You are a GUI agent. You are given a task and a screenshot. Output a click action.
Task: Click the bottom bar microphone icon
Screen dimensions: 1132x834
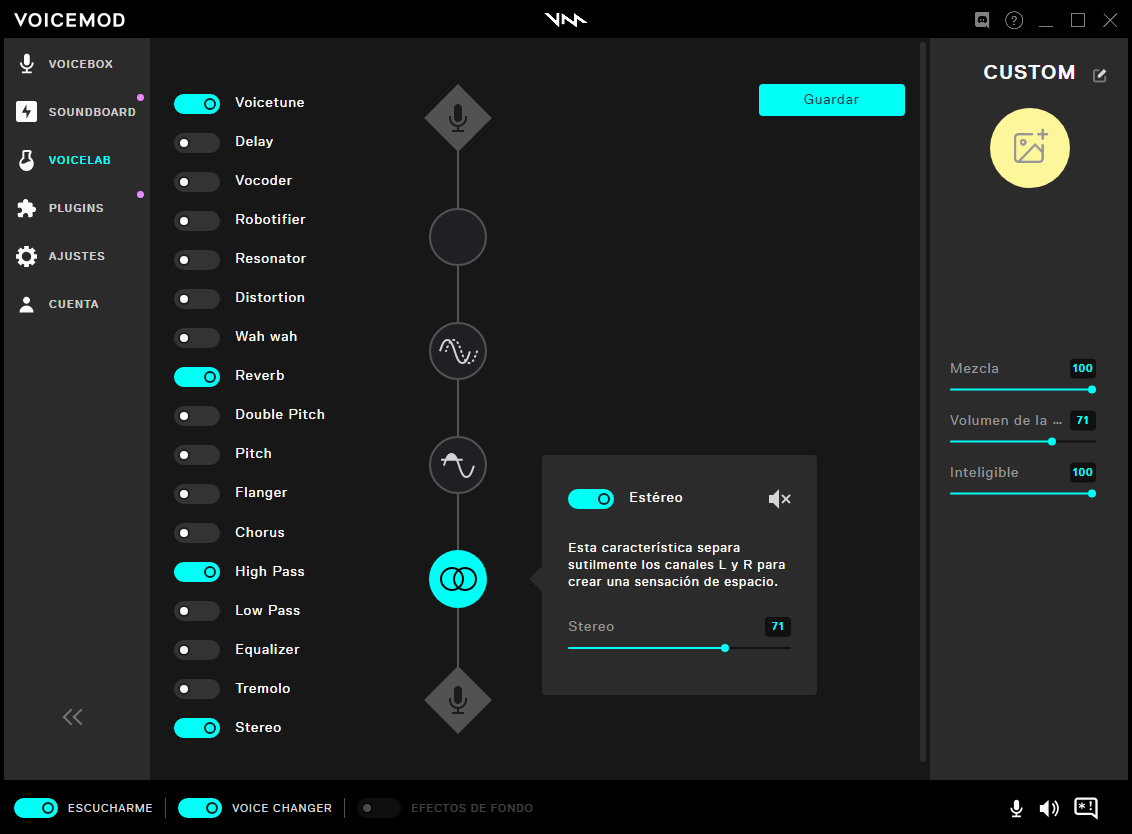(x=1016, y=808)
